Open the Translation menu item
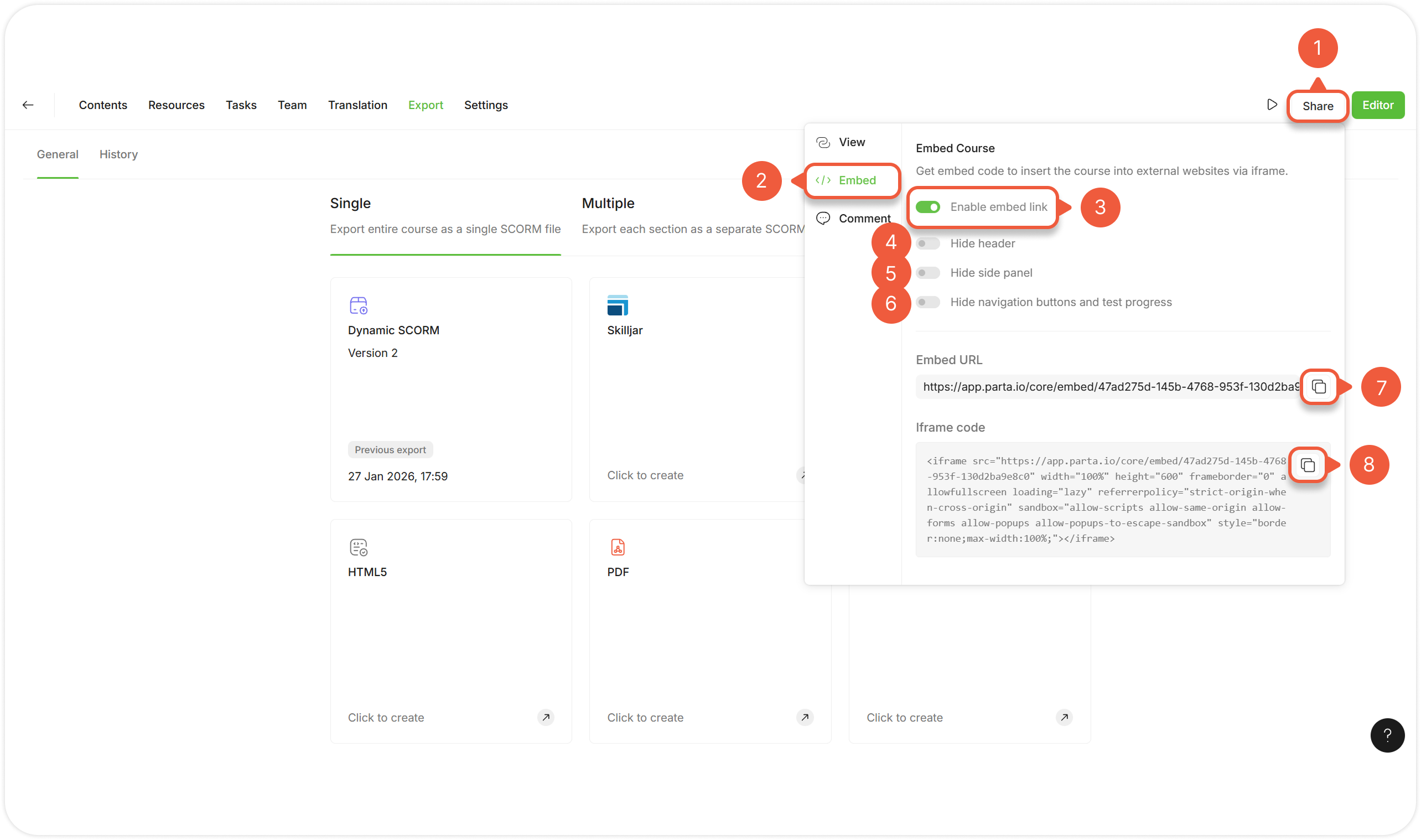 coord(357,105)
